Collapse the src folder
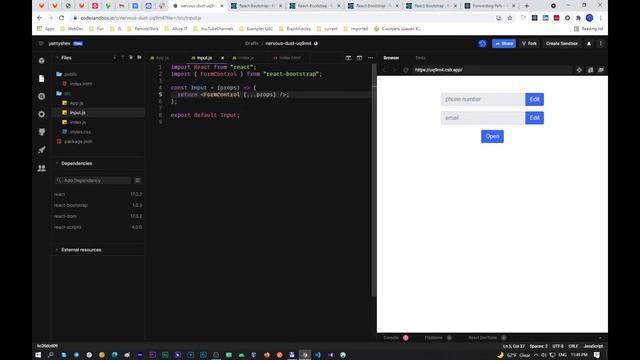 click(x=64, y=93)
